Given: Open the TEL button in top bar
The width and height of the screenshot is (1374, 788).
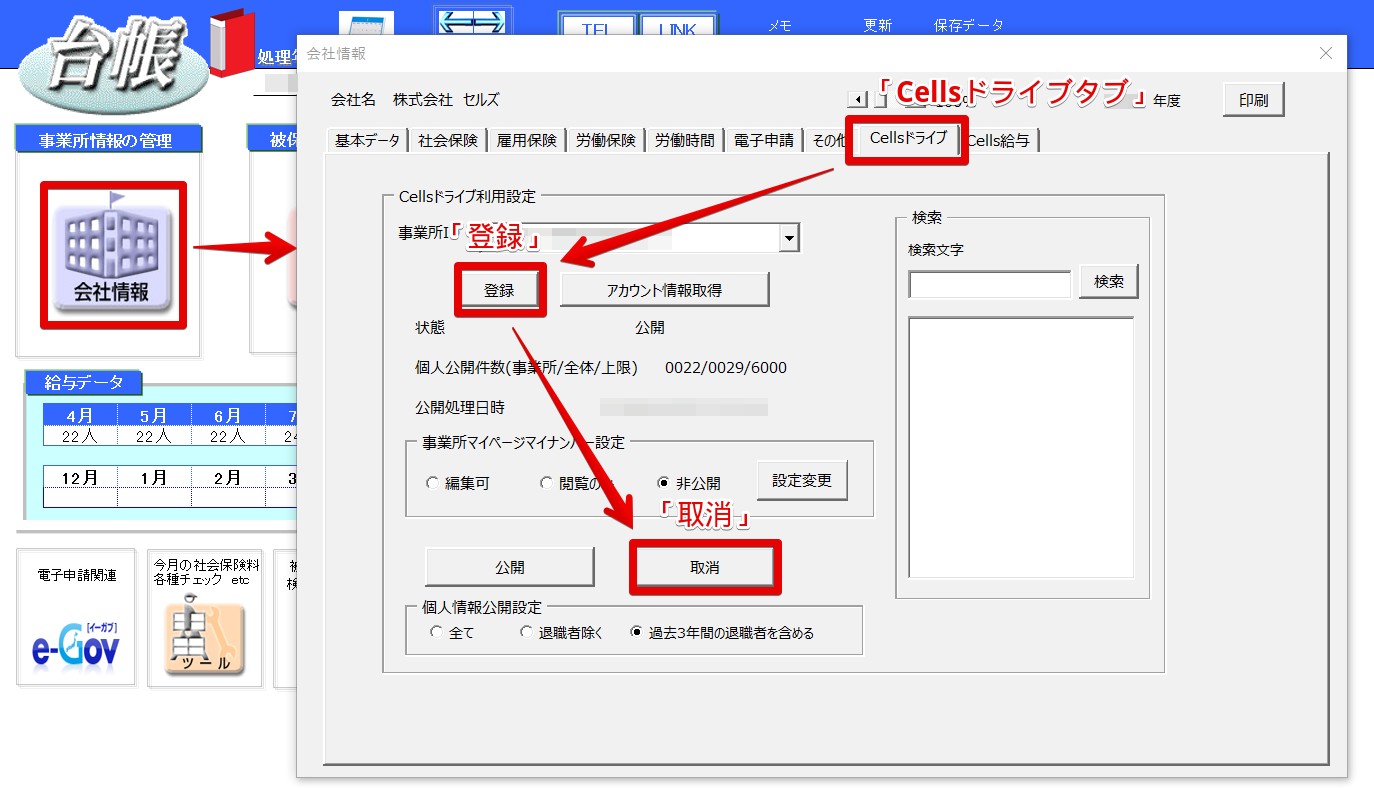Looking at the screenshot, I should (x=598, y=27).
